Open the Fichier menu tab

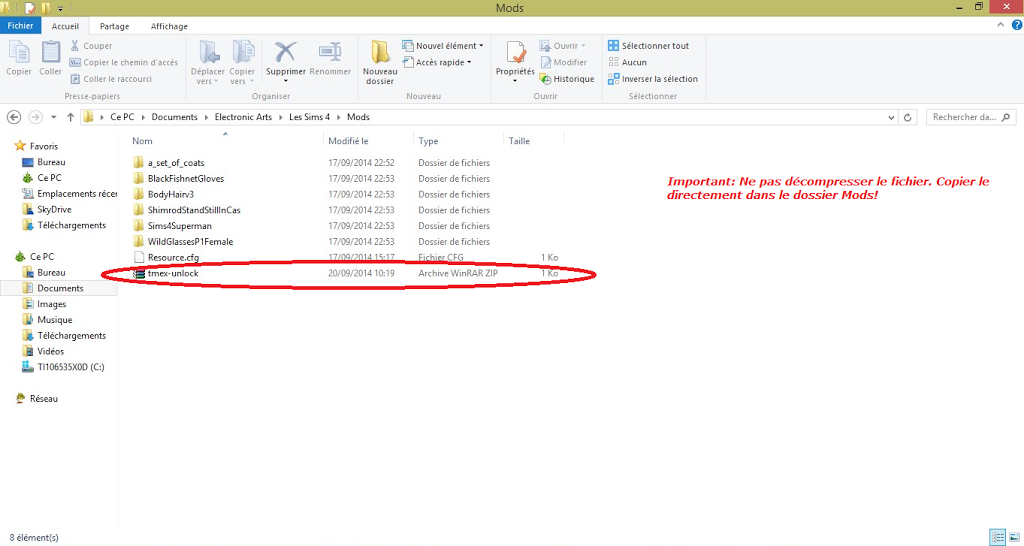pyautogui.click(x=20, y=26)
